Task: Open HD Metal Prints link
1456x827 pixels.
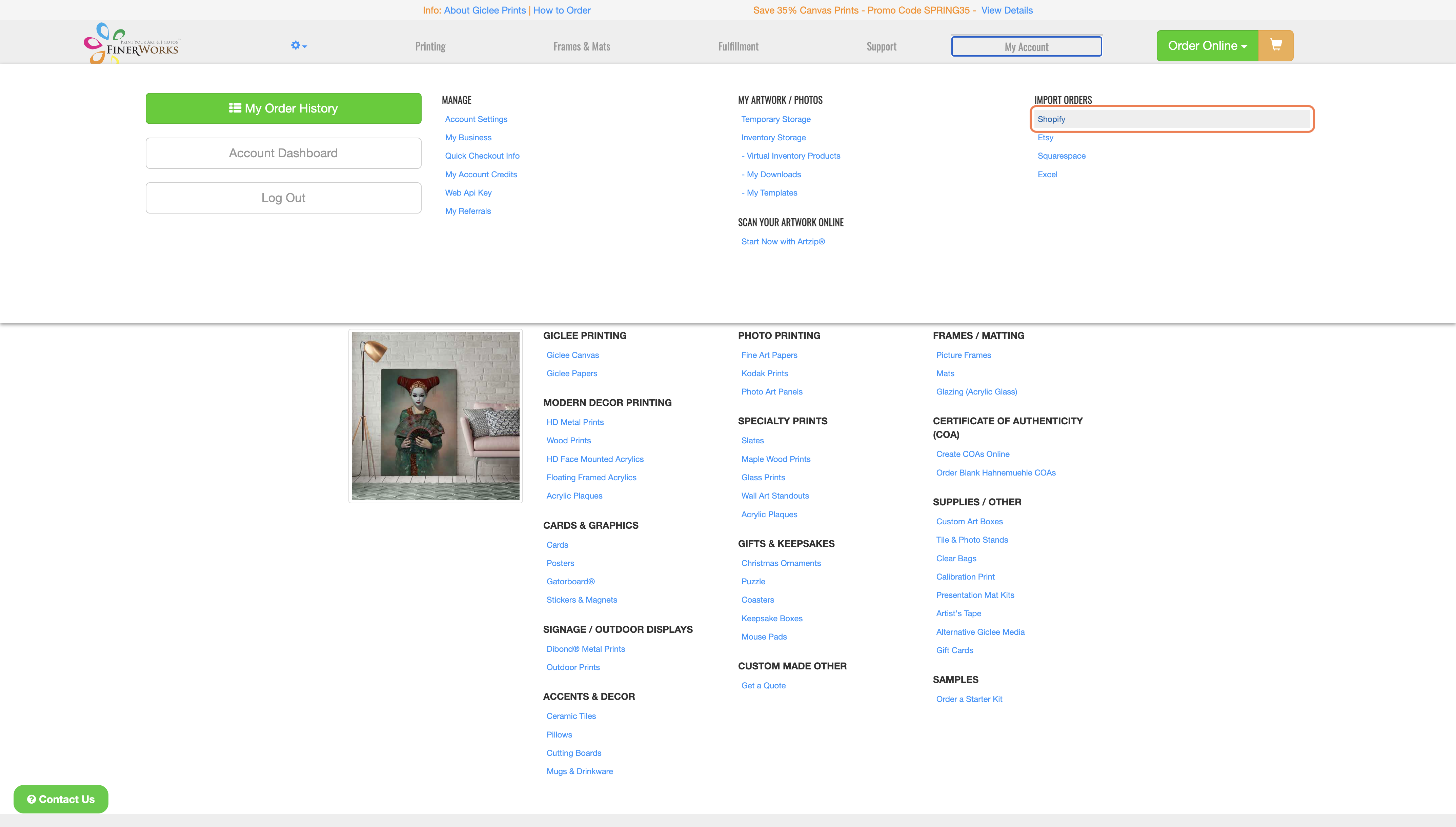Action: [575, 422]
